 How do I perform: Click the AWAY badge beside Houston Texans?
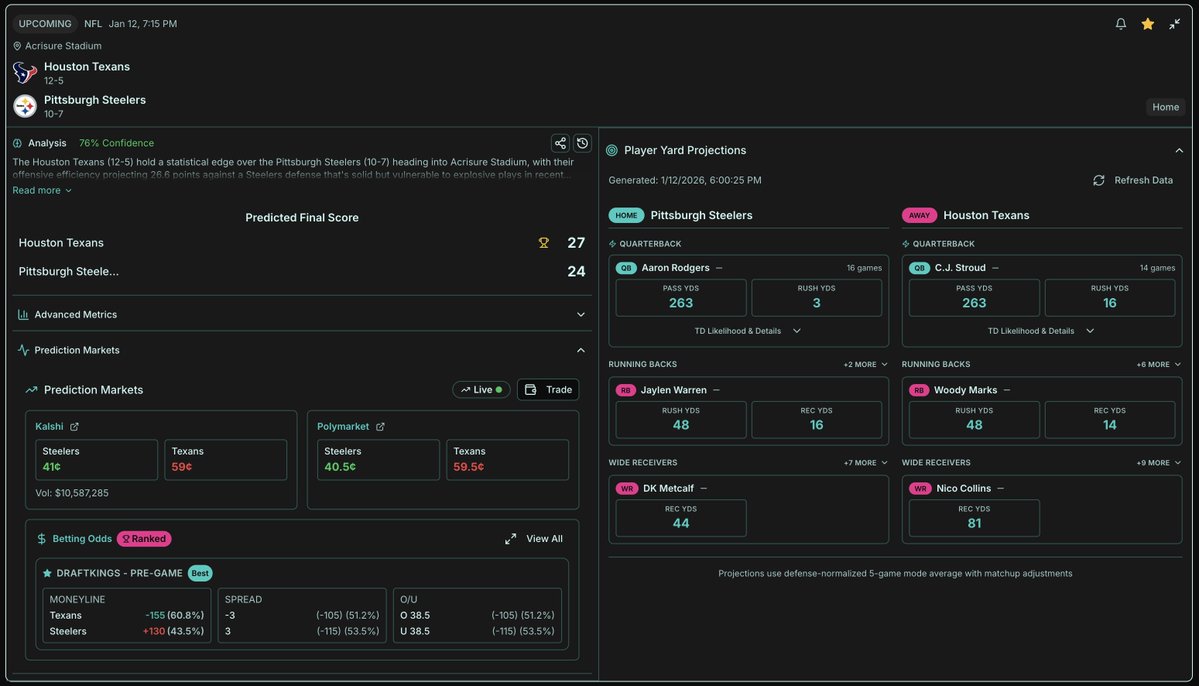tap(918, 216)
